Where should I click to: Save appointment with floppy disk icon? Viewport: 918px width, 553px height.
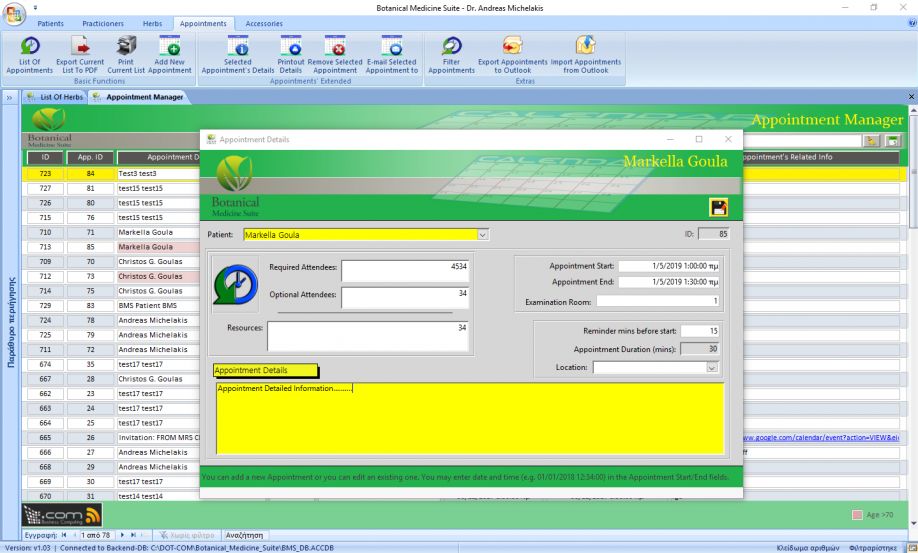click(x=718, y=207)
